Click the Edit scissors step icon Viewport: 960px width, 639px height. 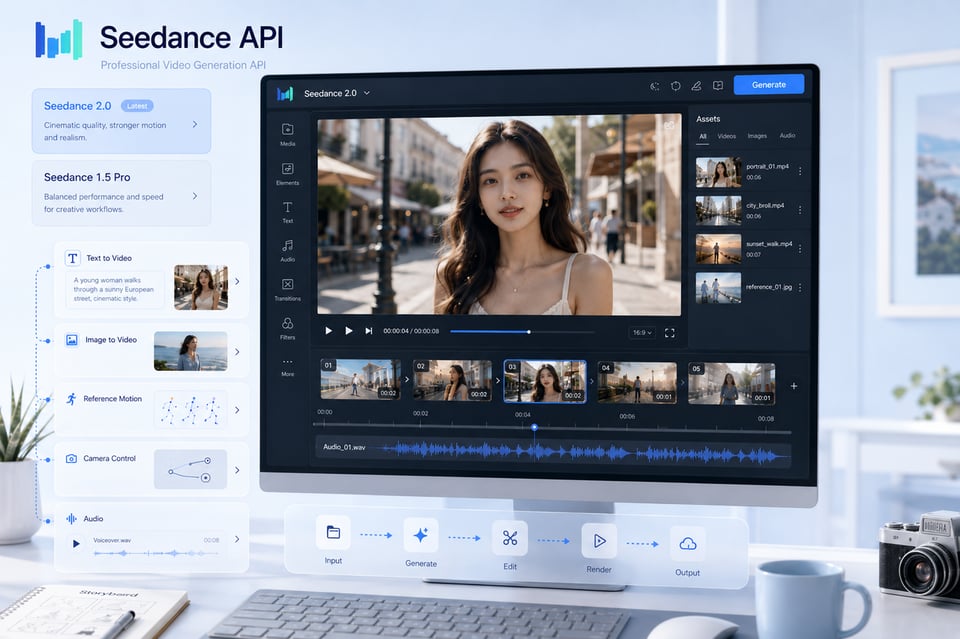pos(509,538)
